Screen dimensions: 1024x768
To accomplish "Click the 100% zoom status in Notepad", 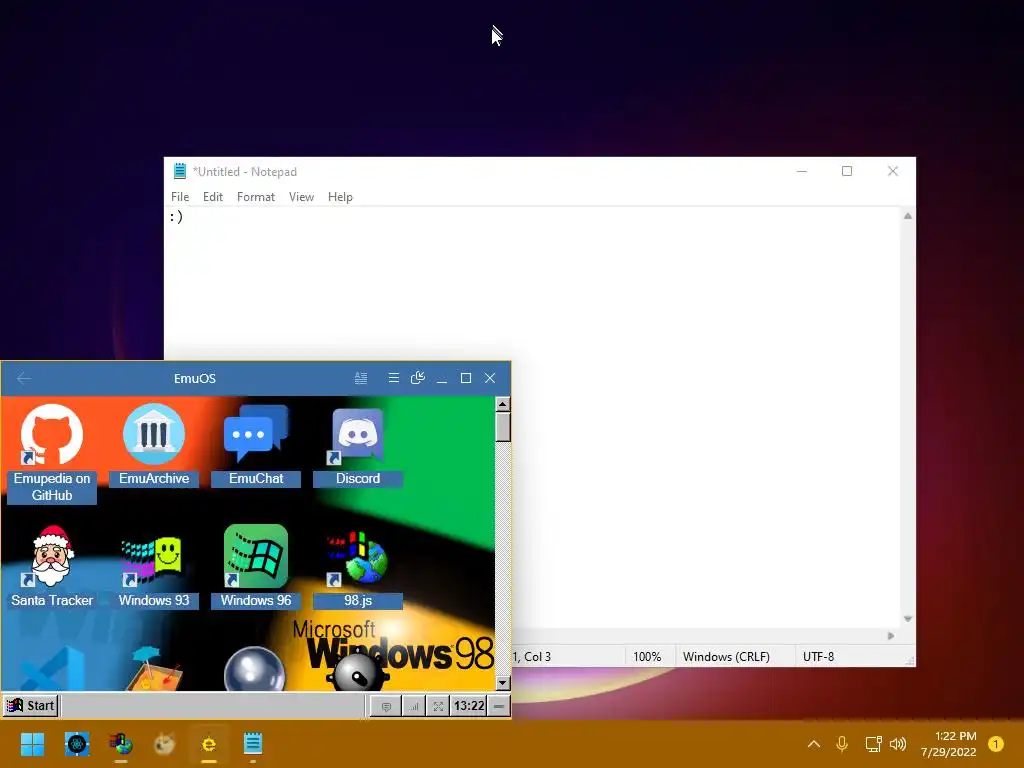I will (647, 656).
